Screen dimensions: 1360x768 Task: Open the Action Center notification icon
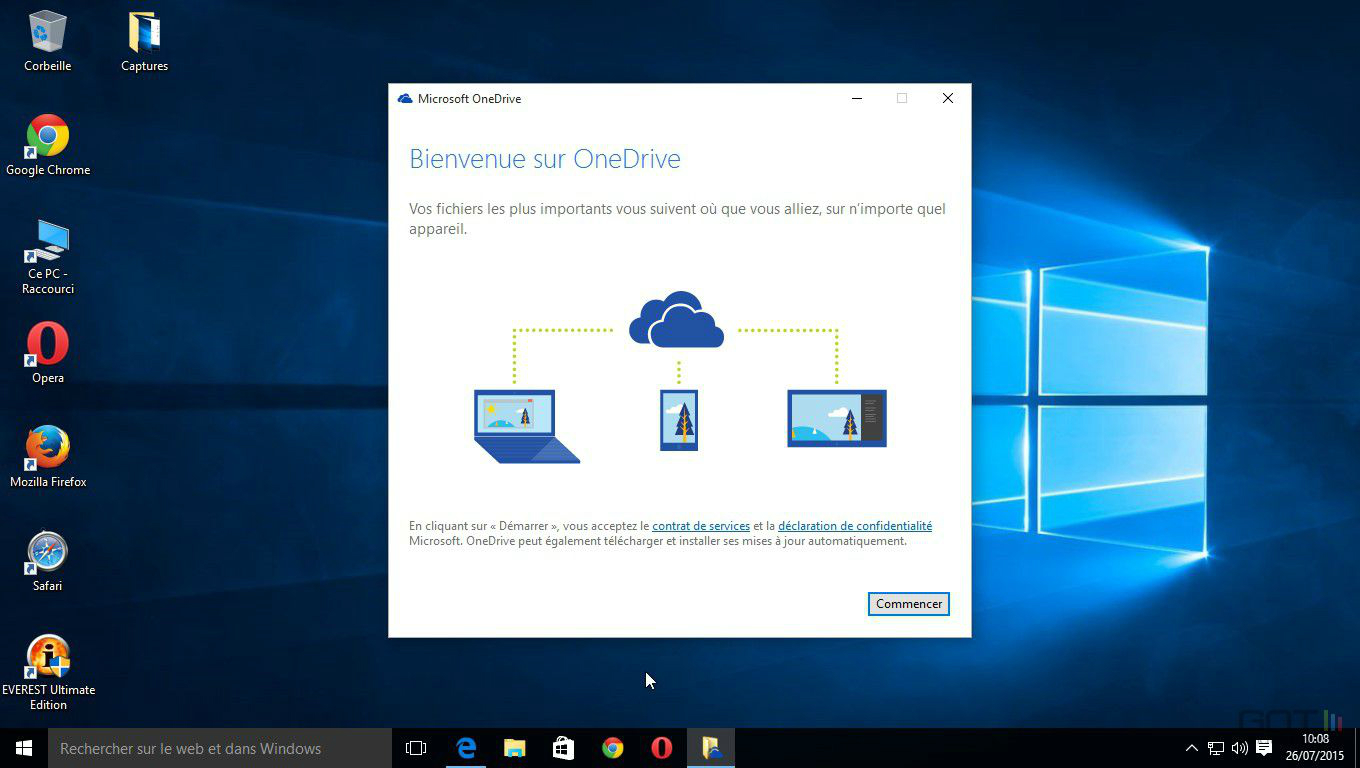[1262, 747]
